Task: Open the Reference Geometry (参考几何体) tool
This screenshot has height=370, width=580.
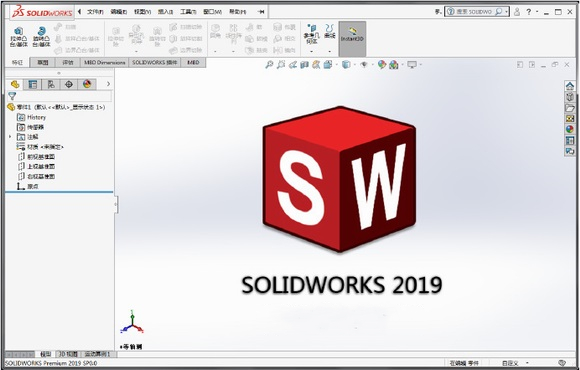Action: click(x=311, y=34)
